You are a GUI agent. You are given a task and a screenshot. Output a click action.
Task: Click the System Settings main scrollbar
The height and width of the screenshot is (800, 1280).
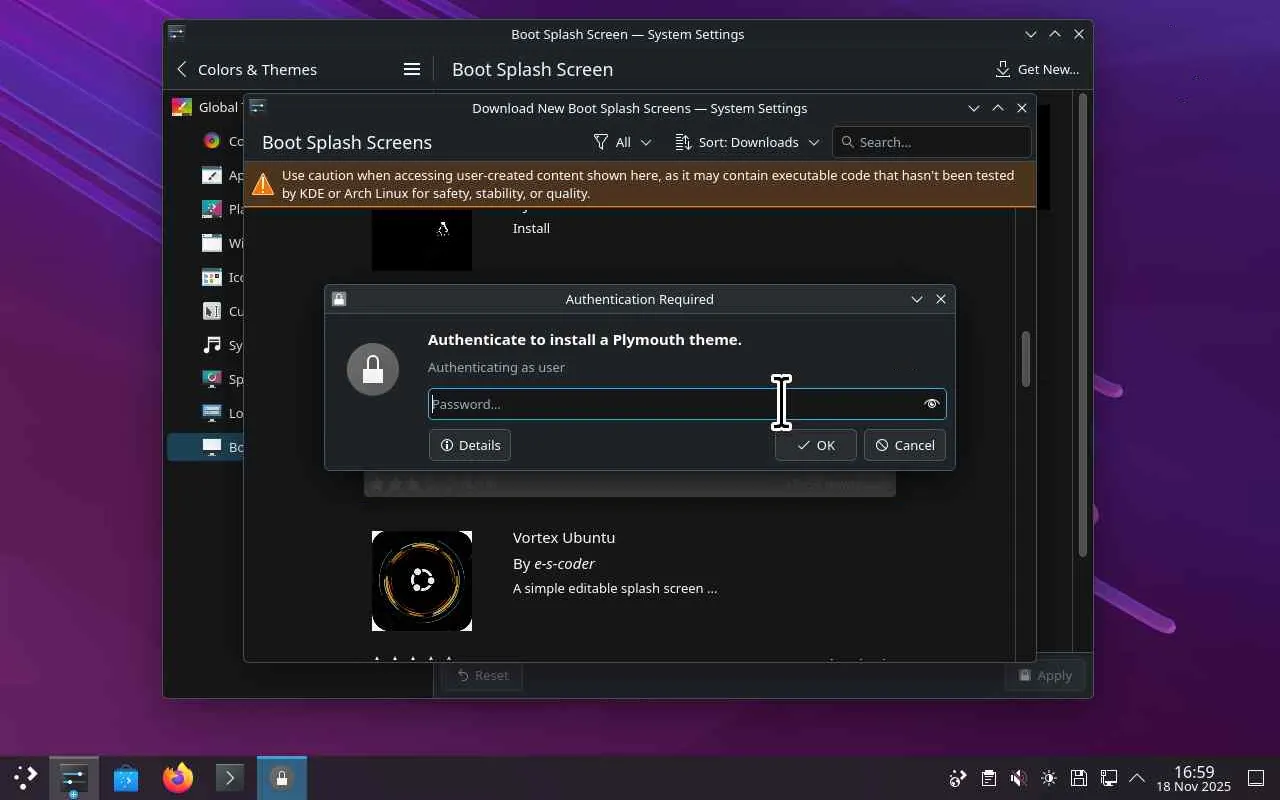pos(1082,325)
